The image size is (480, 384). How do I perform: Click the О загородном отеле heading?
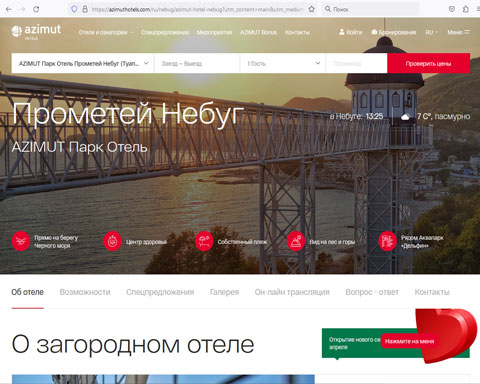(133, 344)
